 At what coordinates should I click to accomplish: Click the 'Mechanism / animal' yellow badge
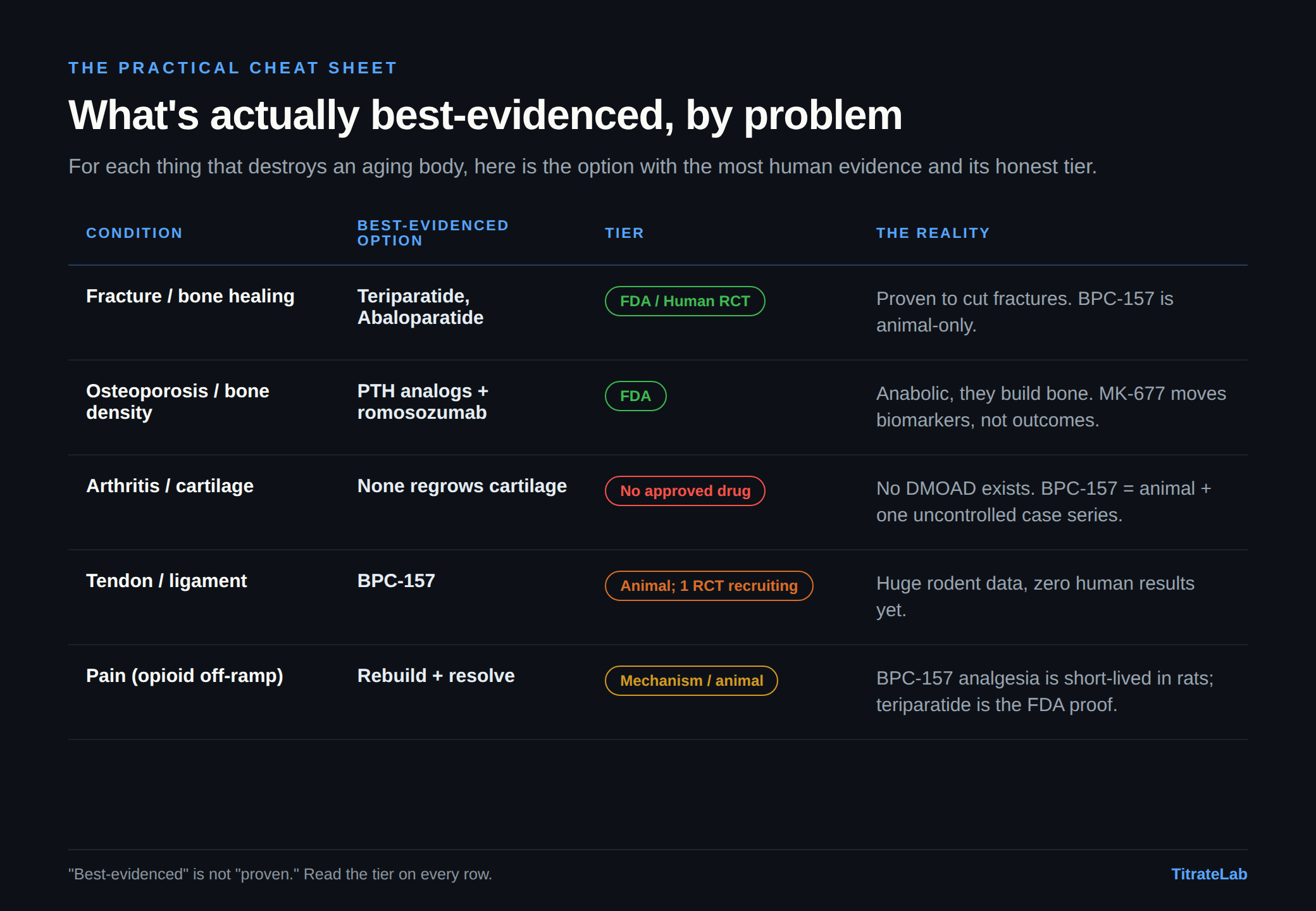tap(691, 681)
